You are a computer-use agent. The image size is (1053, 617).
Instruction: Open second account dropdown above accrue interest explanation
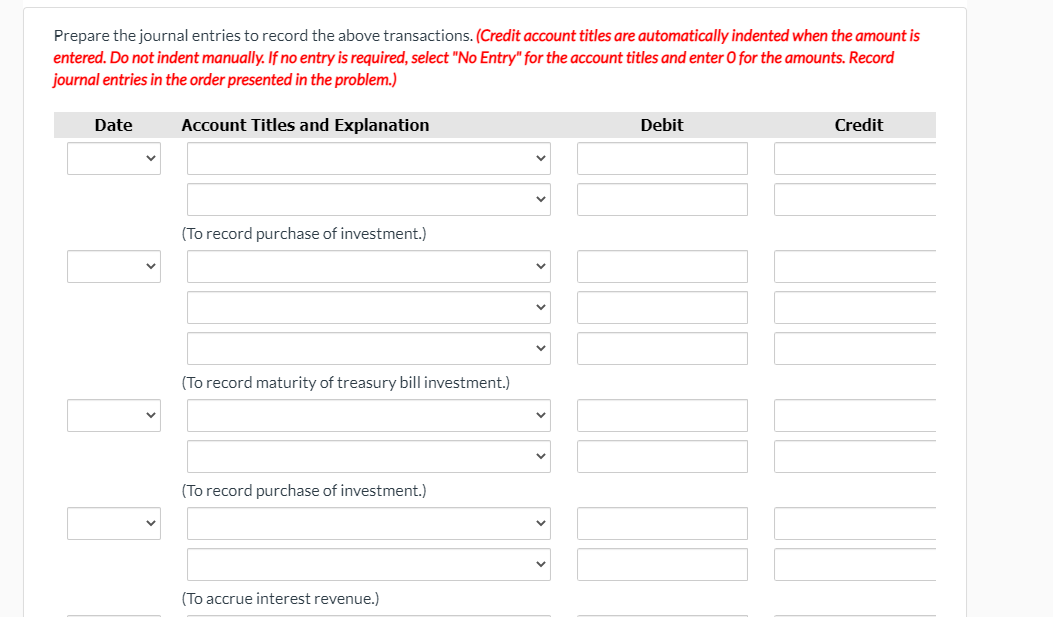click(x=369, y=564)
